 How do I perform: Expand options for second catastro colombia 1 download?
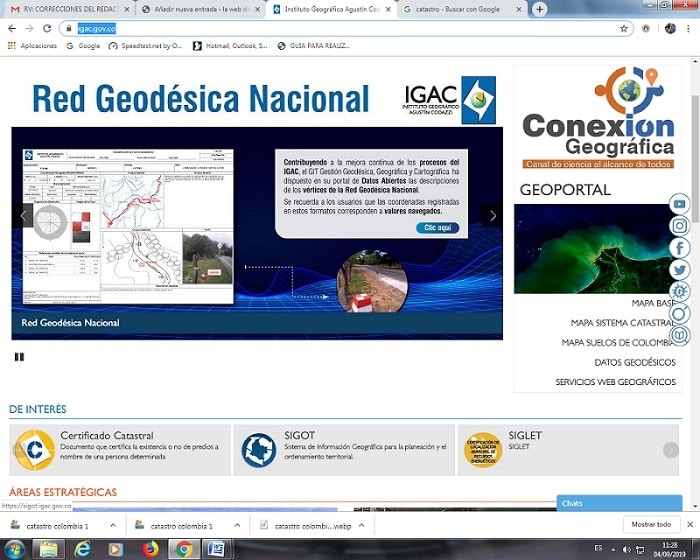237,526
